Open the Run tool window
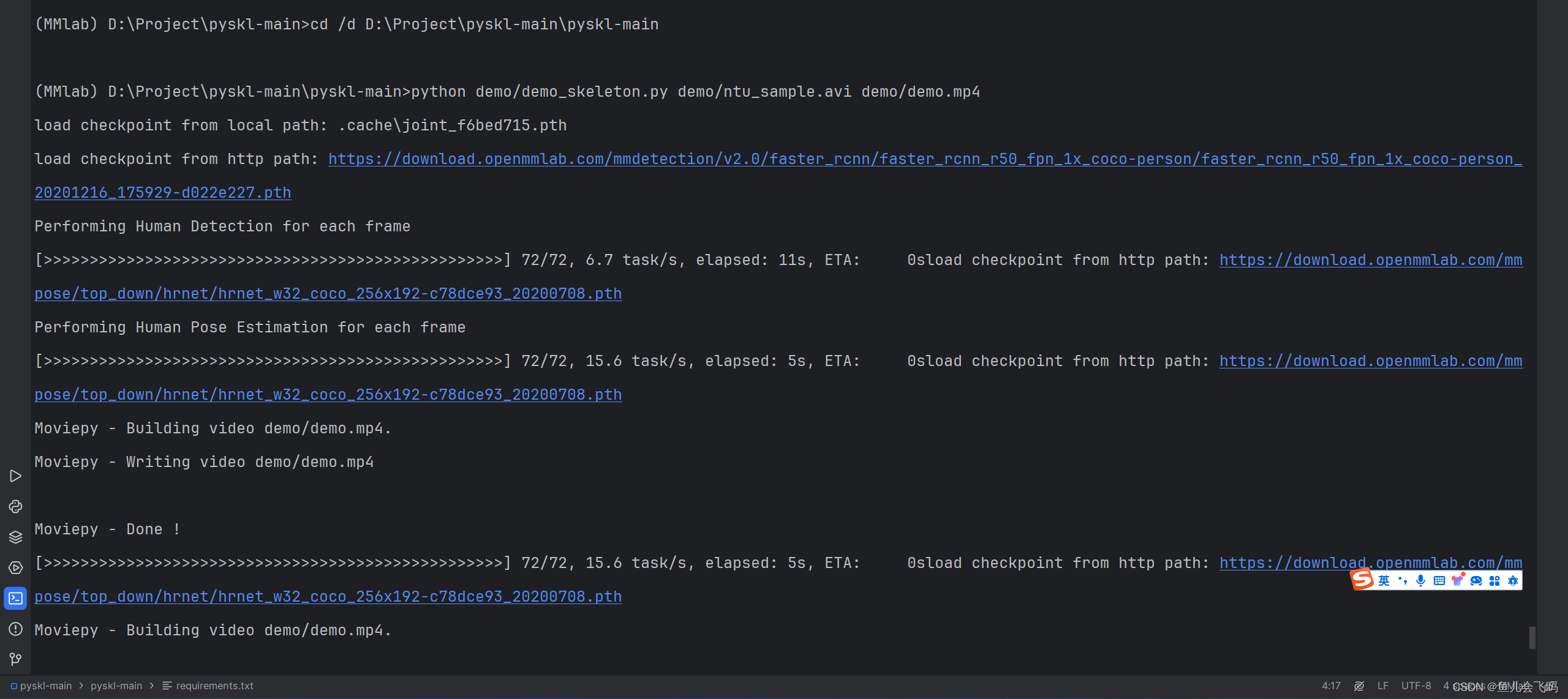Screen dimensions: 1568x699 tap(16, 476)
